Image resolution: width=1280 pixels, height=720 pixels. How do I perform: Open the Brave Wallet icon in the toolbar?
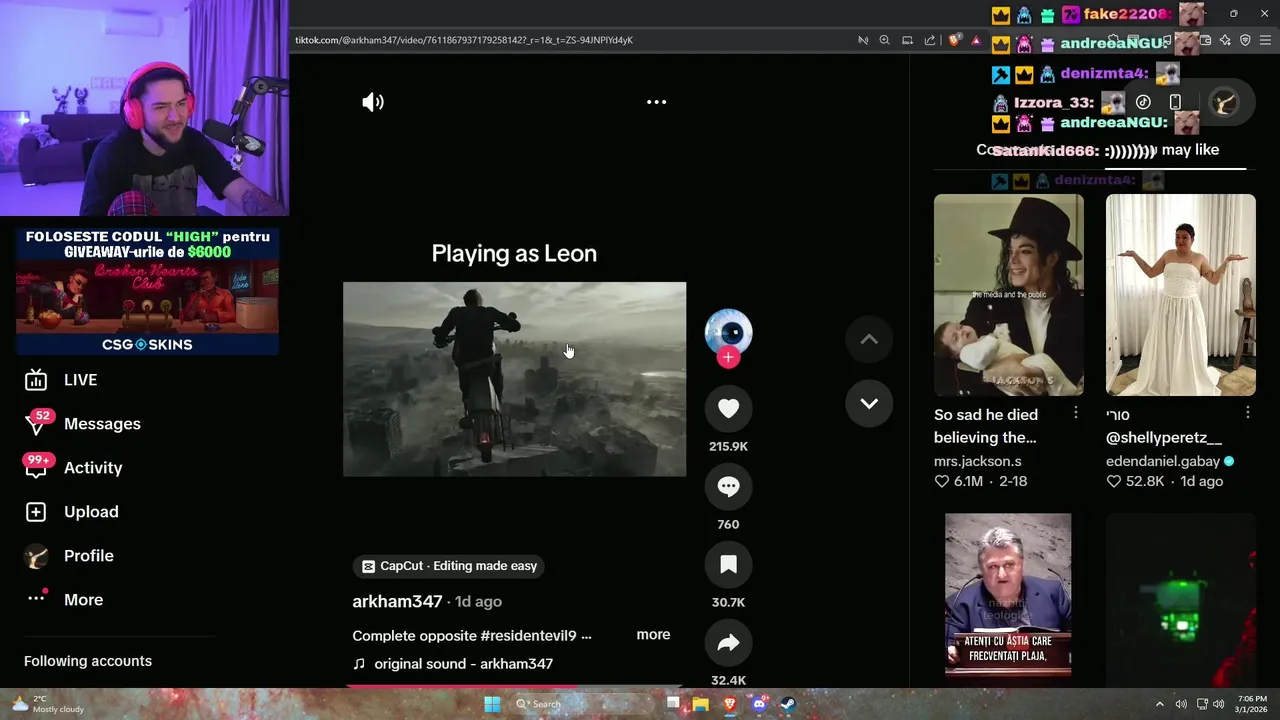click(1206, 40)
